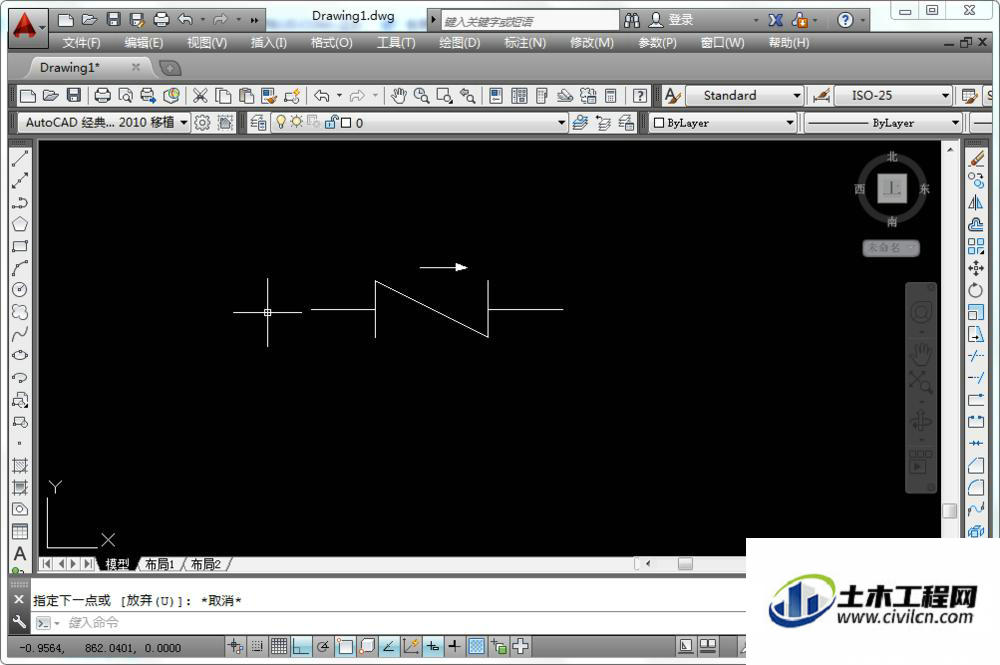Click the new drawing tab button
The width and height of the screenshot is (1000, 665).
click(x=170, y=68)
